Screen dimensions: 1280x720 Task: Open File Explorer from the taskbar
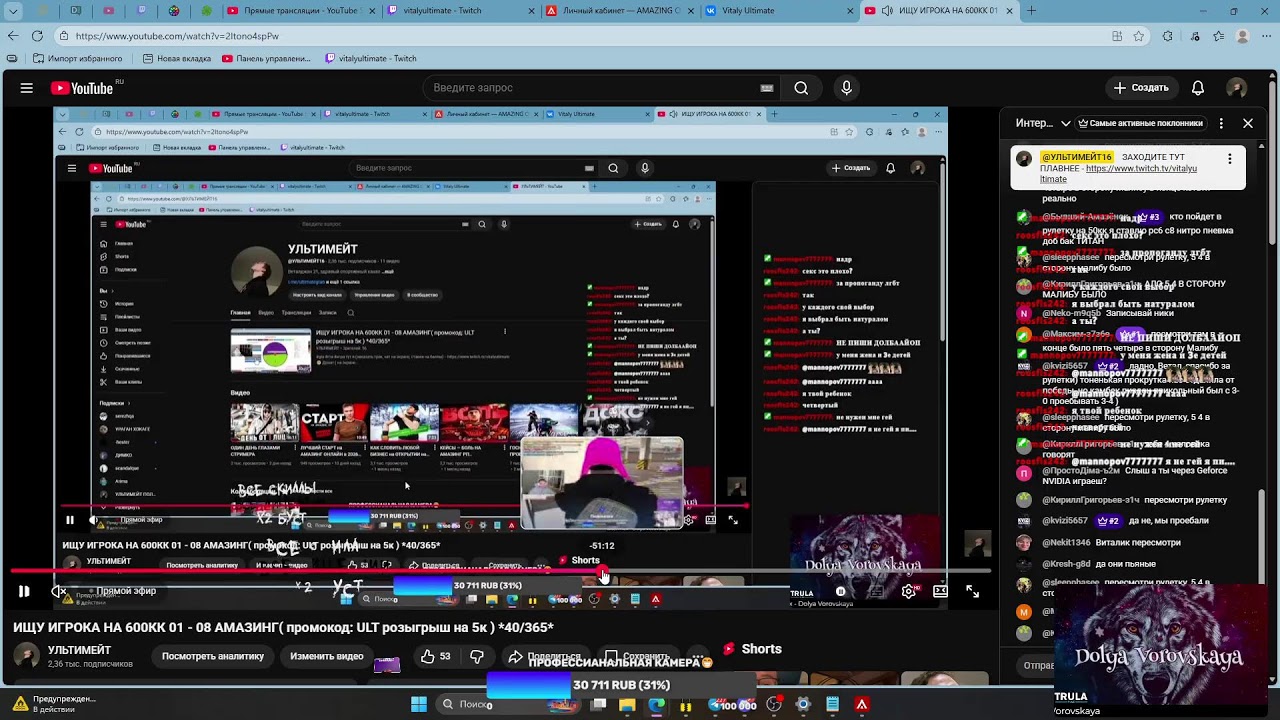coord(627,704)
